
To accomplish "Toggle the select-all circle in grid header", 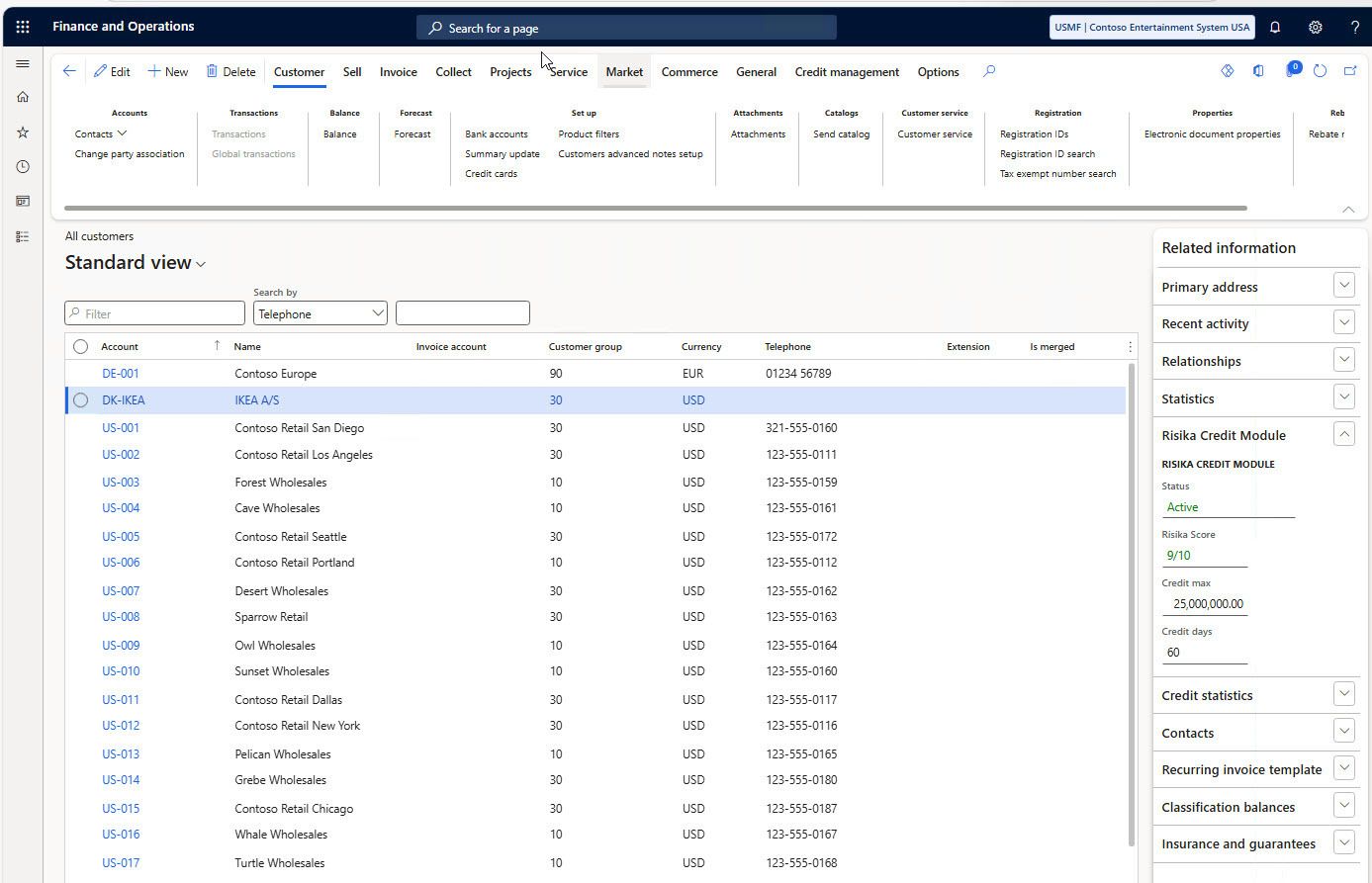I will (x=81, y=347).
